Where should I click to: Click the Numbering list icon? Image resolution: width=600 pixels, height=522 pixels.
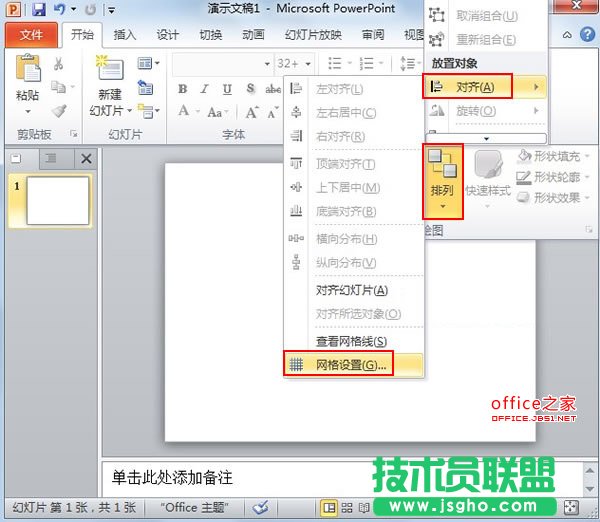(x=367, y=63)
